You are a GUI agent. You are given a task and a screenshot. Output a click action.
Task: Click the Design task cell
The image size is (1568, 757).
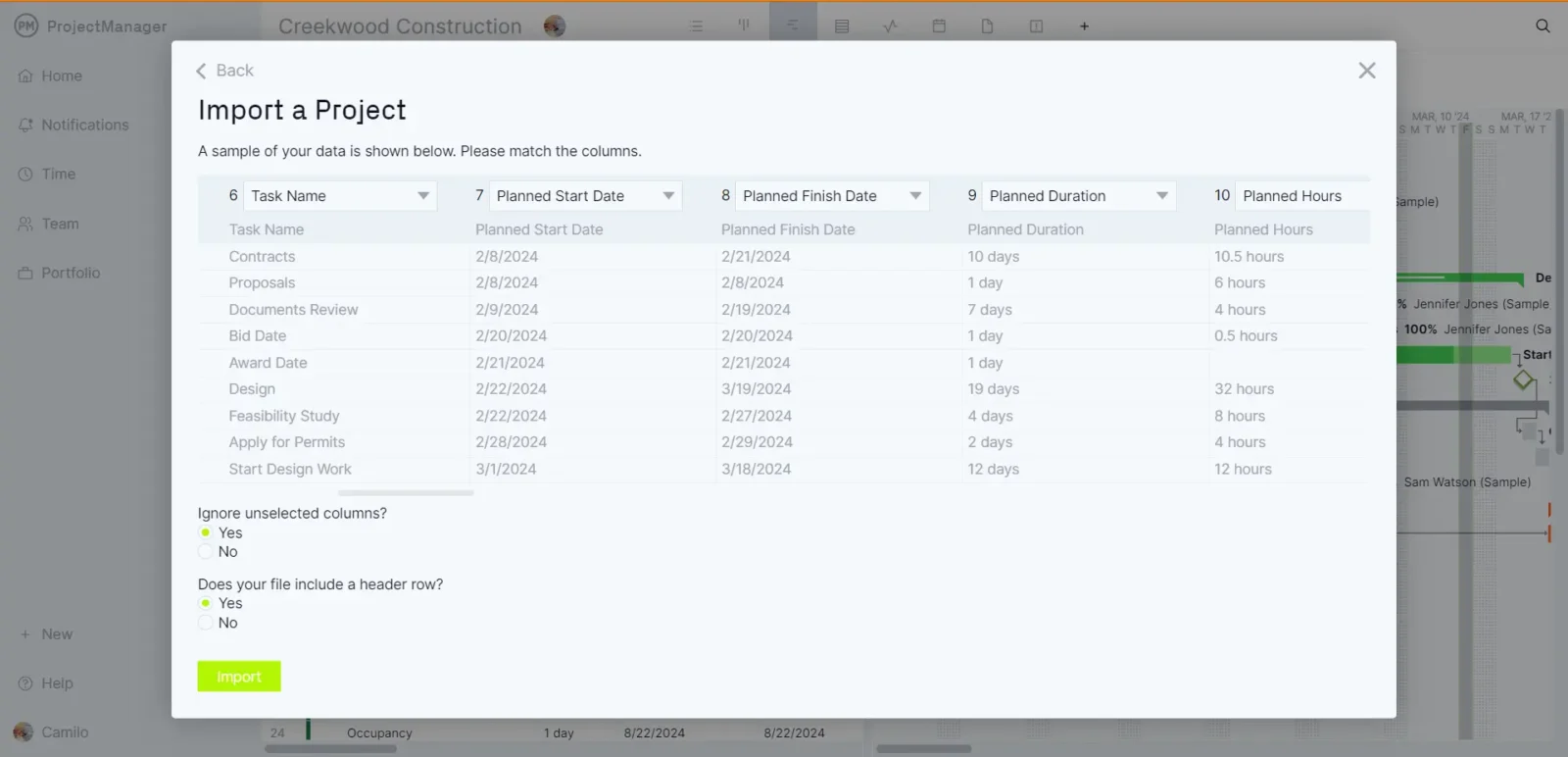coord(252,389)
